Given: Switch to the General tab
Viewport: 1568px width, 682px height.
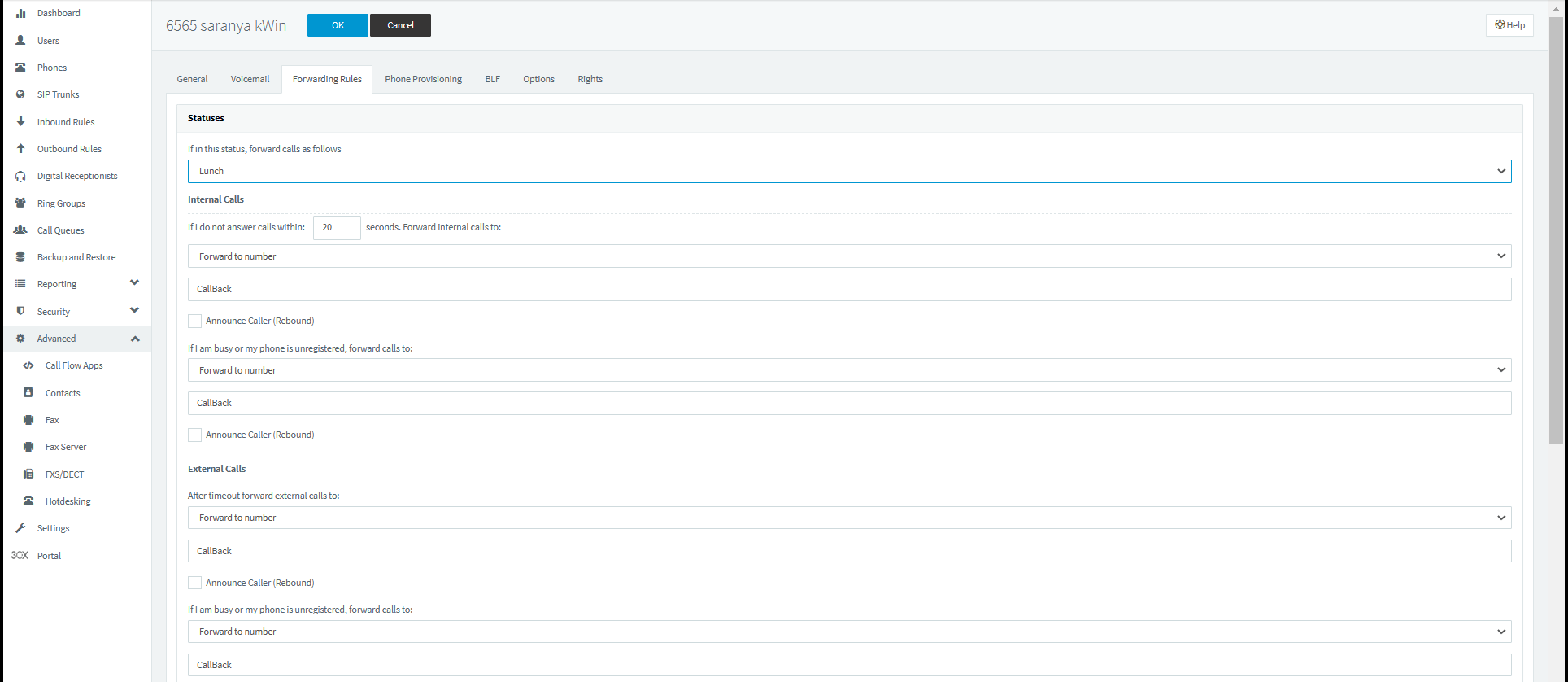Looking at the screenshot, I should [192, 79].
